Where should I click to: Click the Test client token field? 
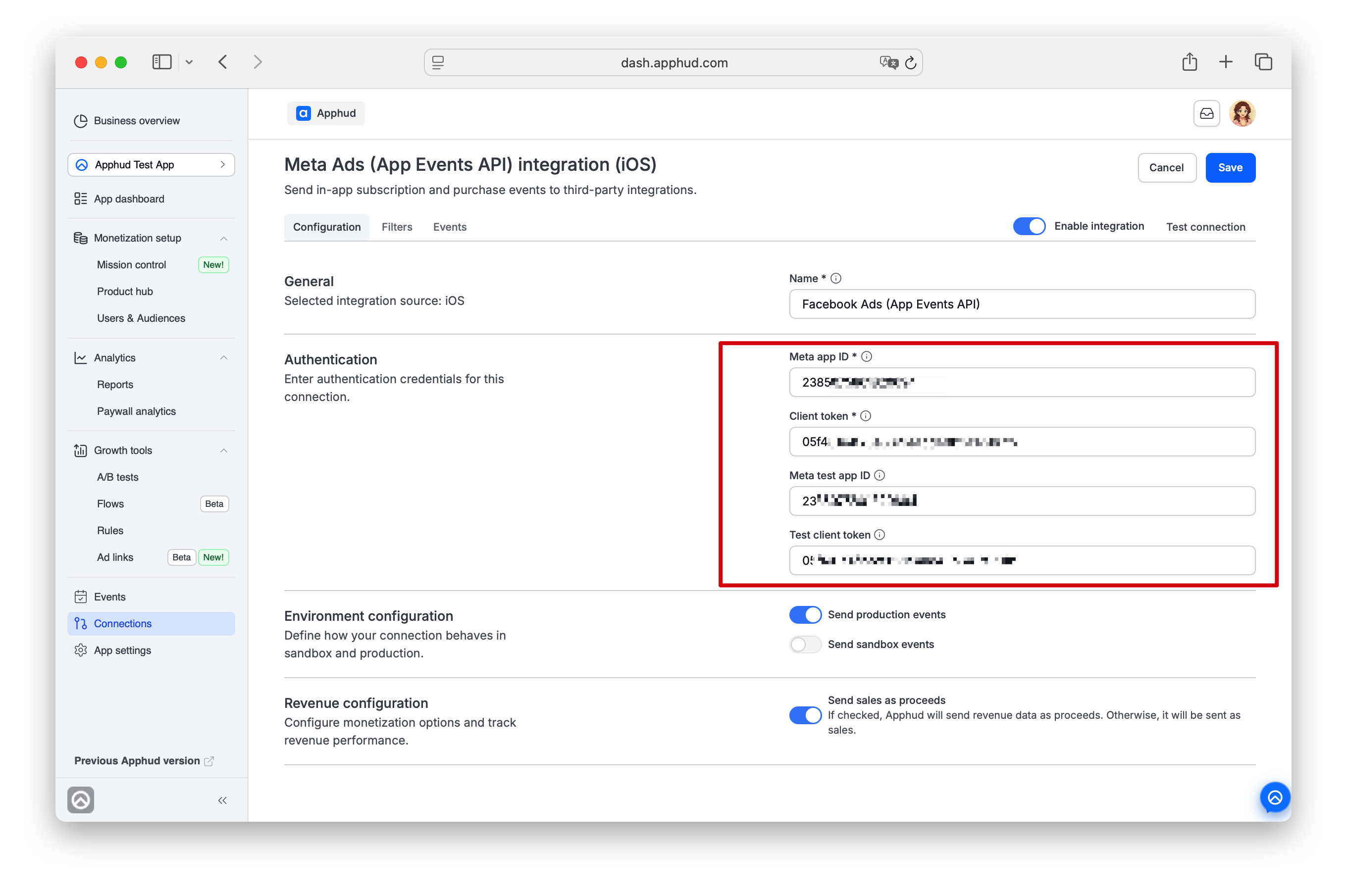pos(1022,560)
